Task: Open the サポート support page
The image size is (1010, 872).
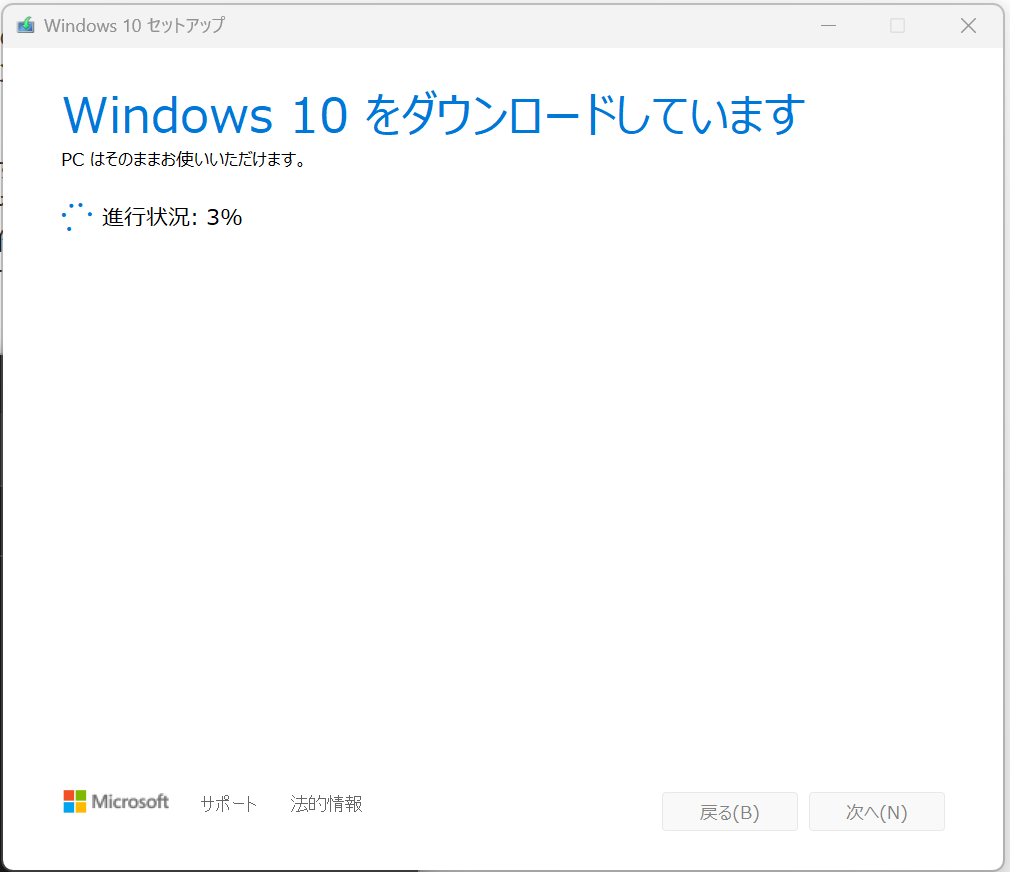Action: [229, 803]
